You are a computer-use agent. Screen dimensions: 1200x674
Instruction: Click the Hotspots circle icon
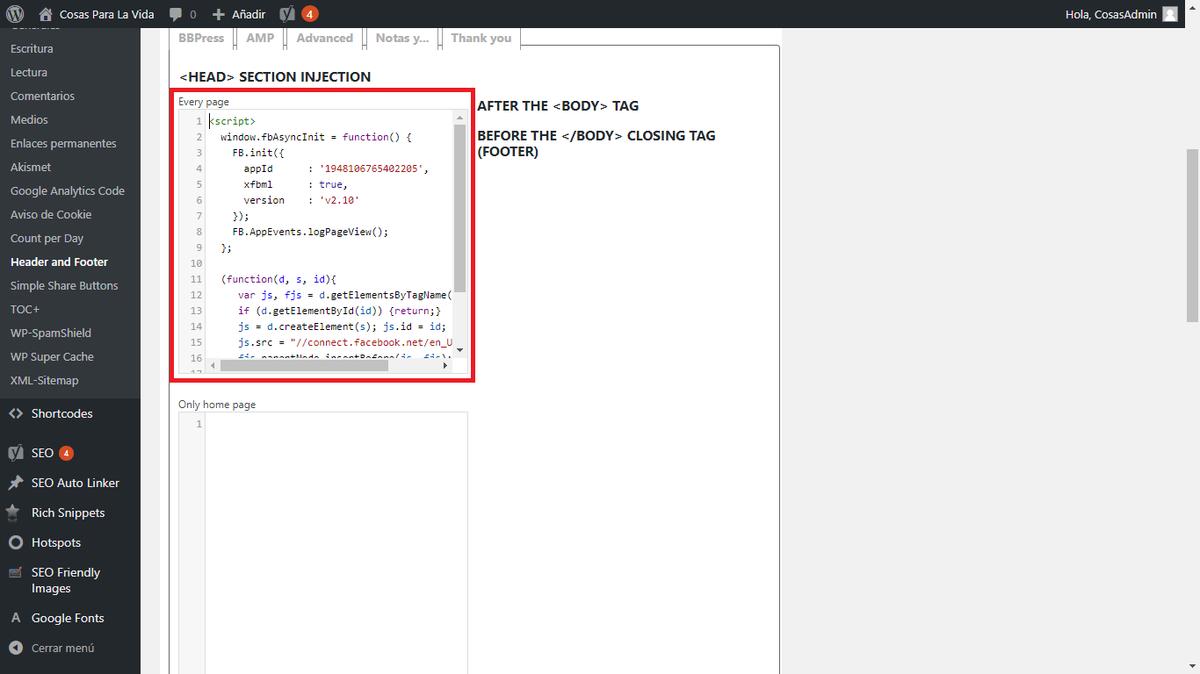pos(15,543)
